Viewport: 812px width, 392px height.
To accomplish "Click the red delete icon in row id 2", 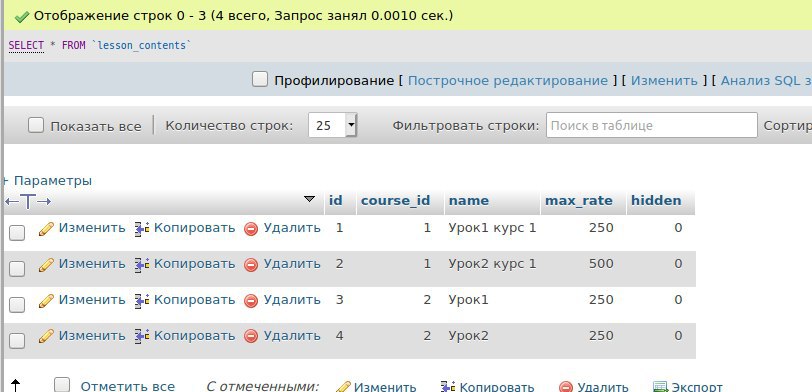I will click(x=251, y=265).
